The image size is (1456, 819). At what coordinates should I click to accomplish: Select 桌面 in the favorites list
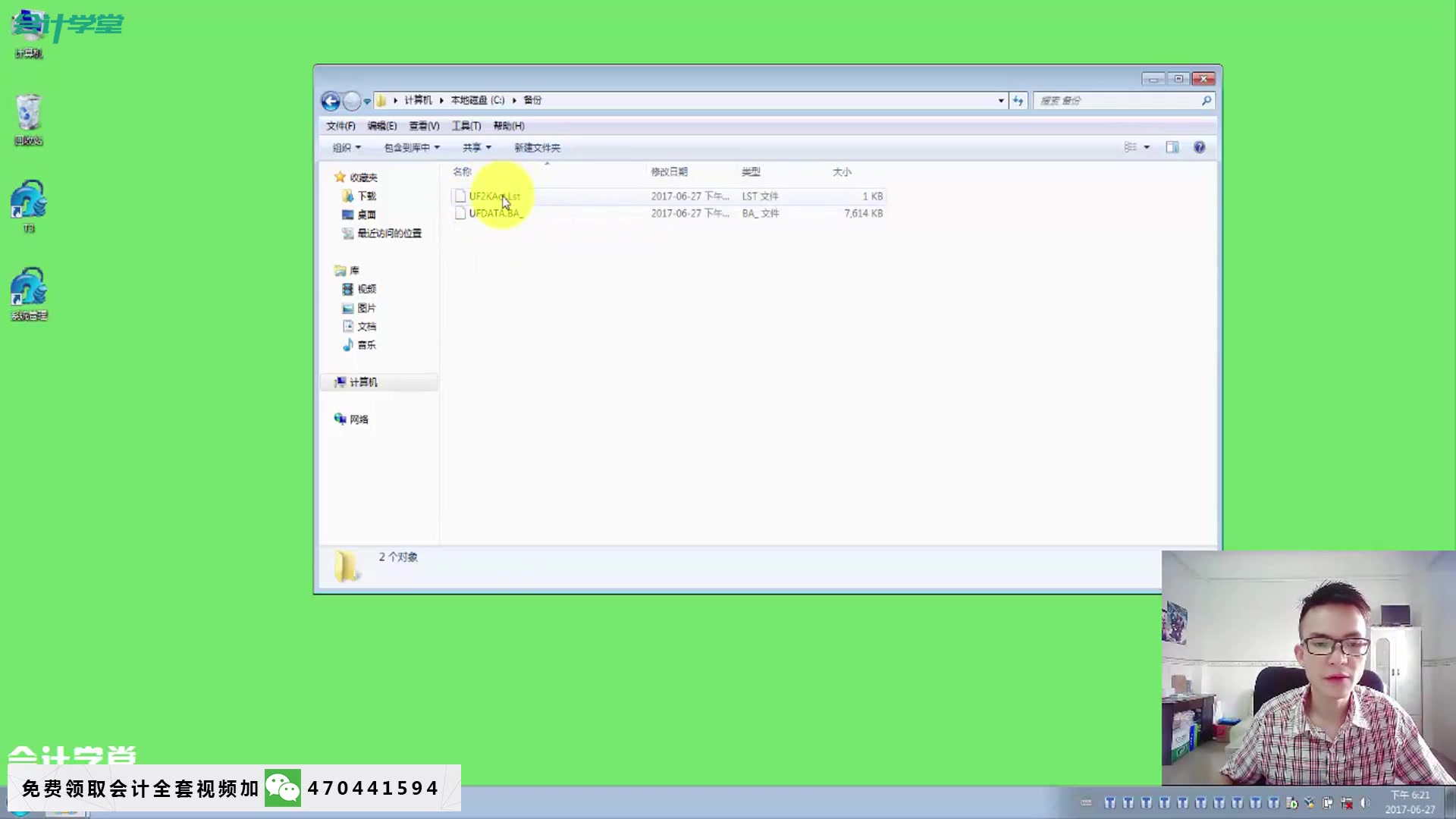pyautogui.click(x=366, y=215)
